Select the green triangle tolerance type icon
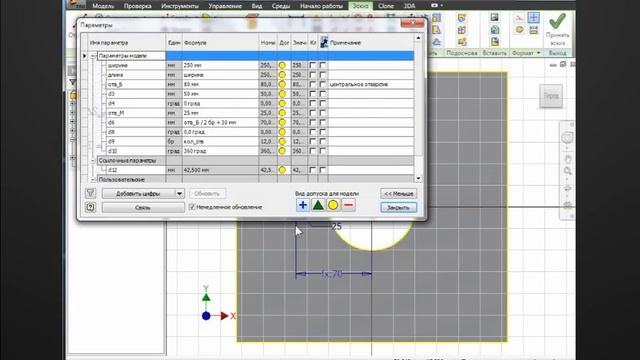The image size is (640, 360). pos(318,205)
